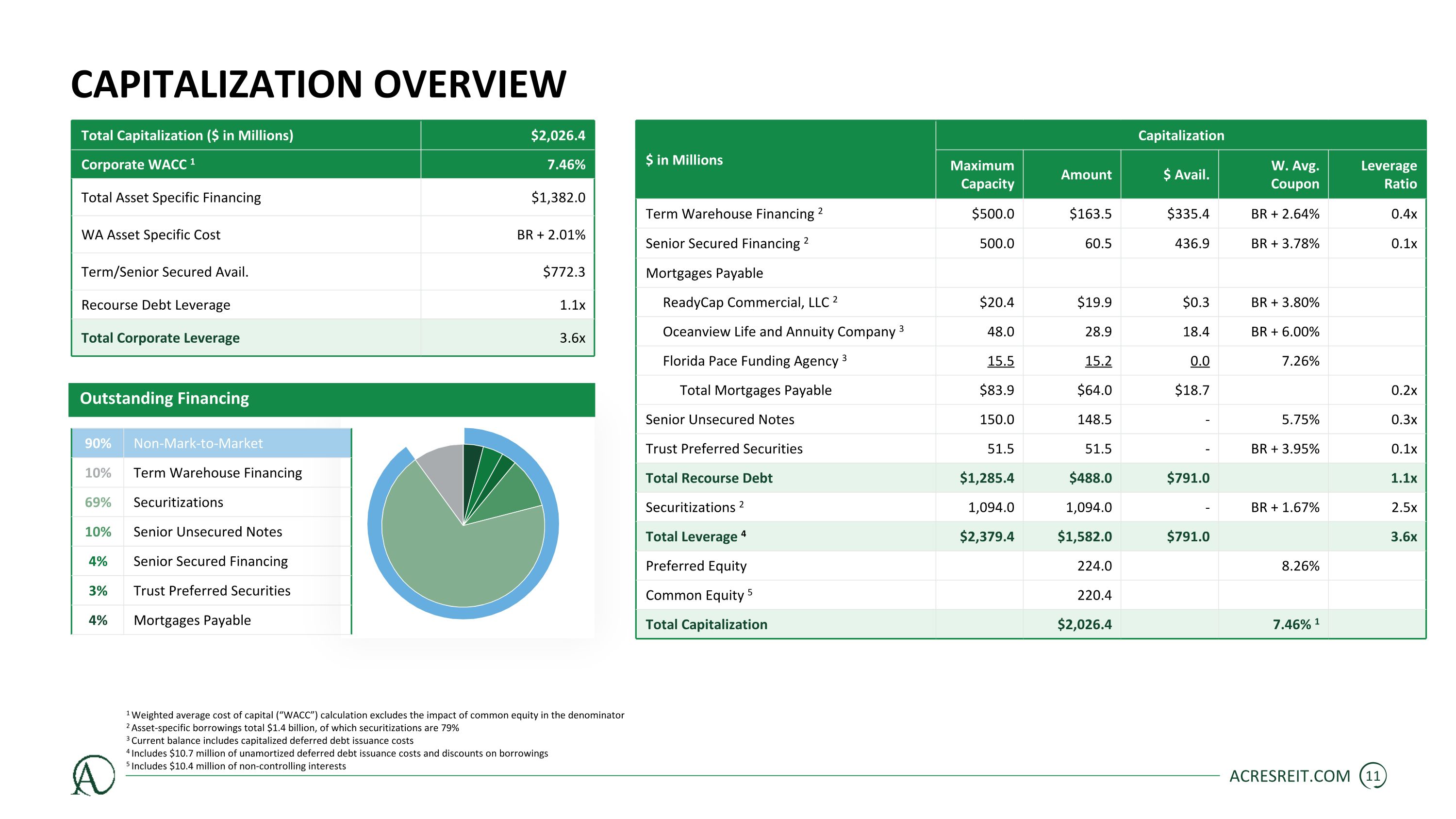Click the blue Non-Mark-to-Market outer ring
Image resolution: width=1456 pixels, height=819 pixels.
(463, 613)
